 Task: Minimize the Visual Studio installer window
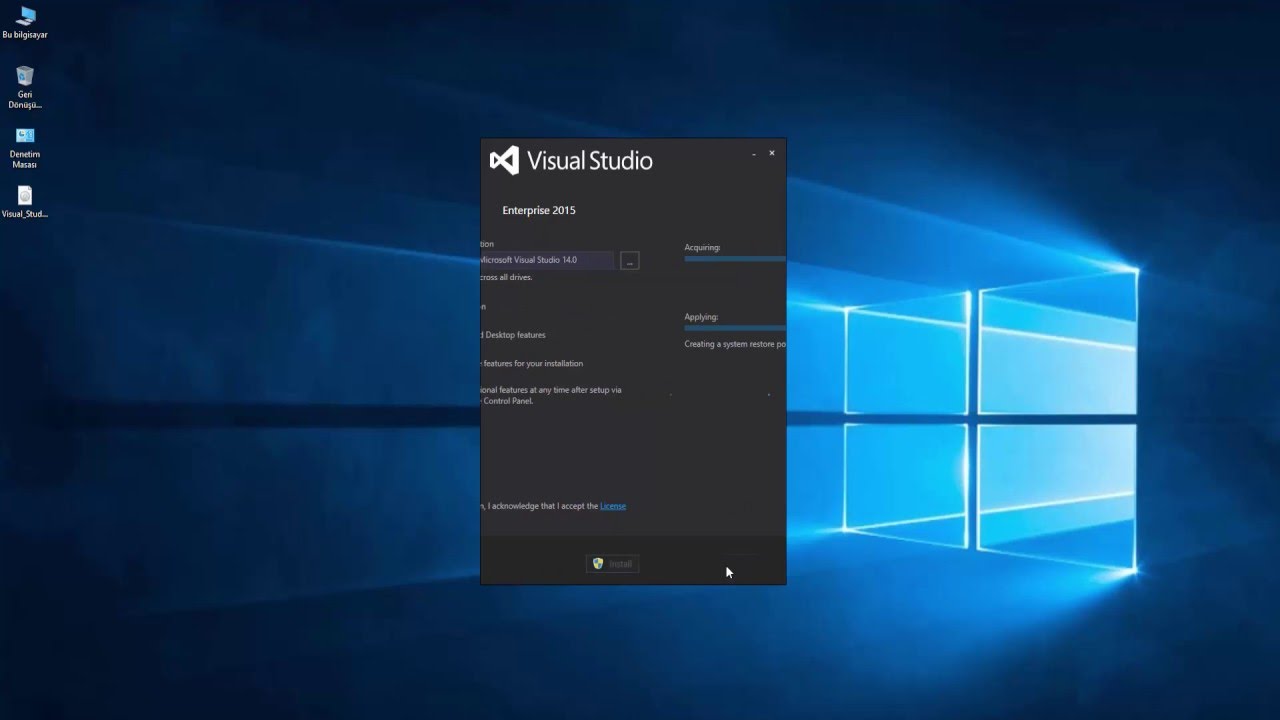753,154
